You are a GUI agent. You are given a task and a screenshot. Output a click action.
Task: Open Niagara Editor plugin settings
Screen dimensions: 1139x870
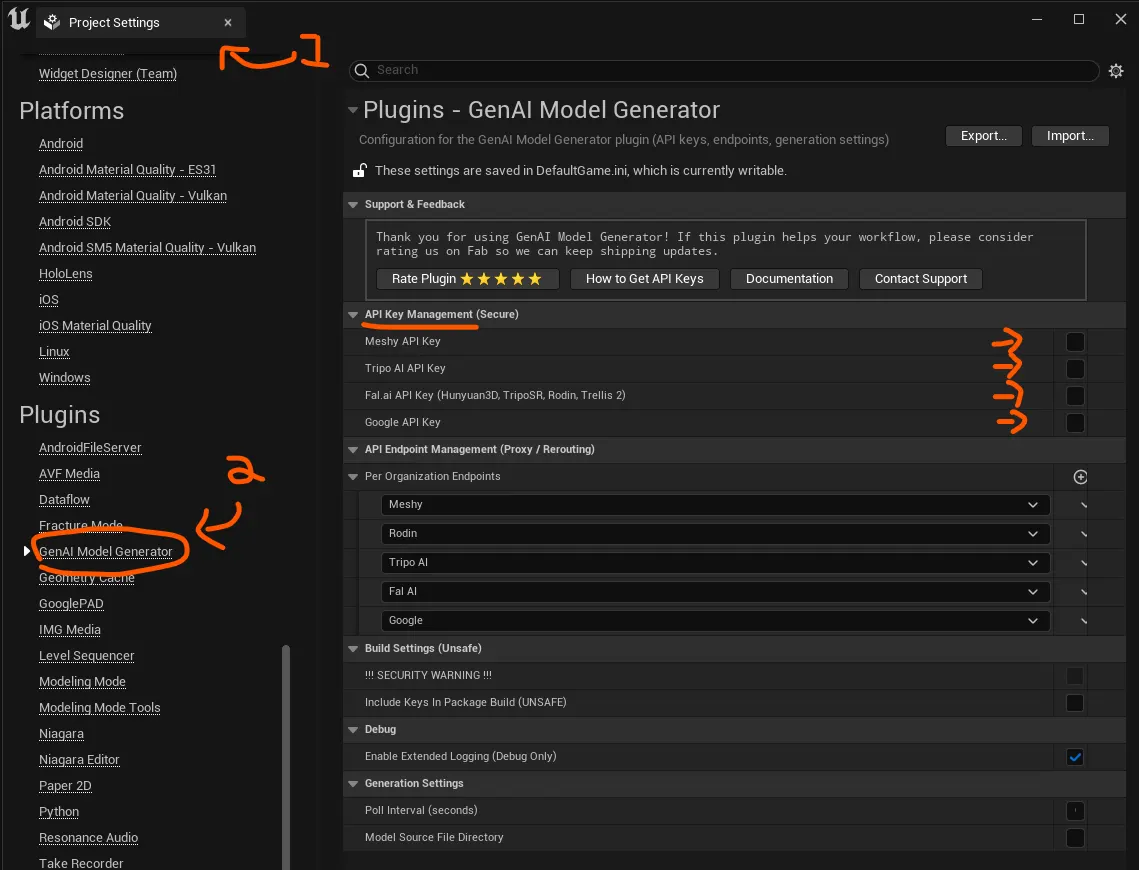point(79,760)
